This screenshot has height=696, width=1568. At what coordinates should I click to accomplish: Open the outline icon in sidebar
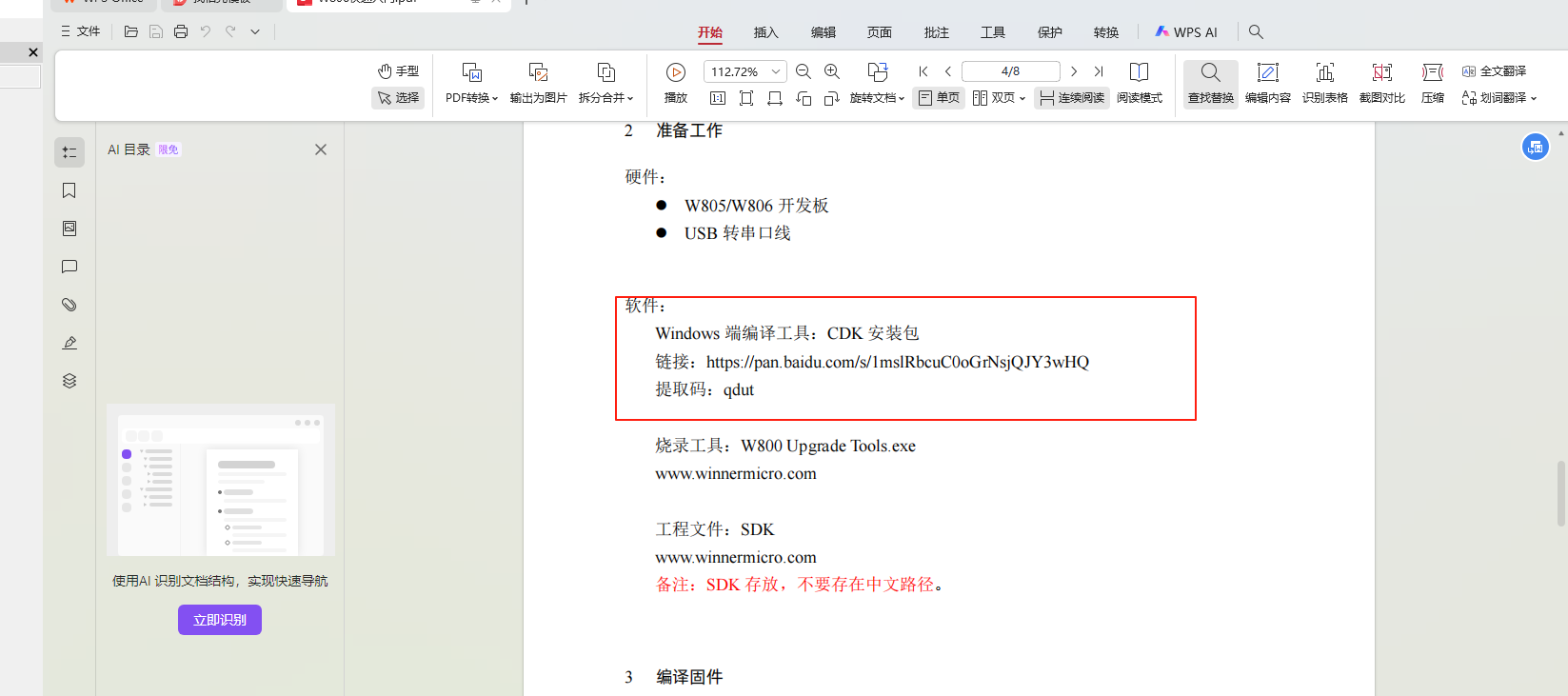coord(69,152)
